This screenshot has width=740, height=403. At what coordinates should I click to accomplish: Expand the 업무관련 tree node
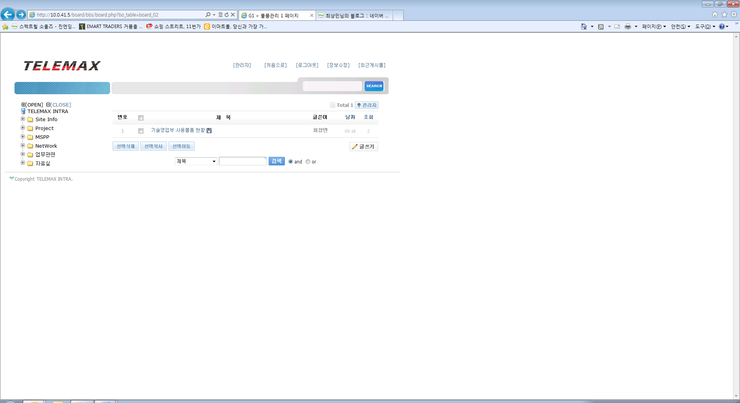point(23,154)
